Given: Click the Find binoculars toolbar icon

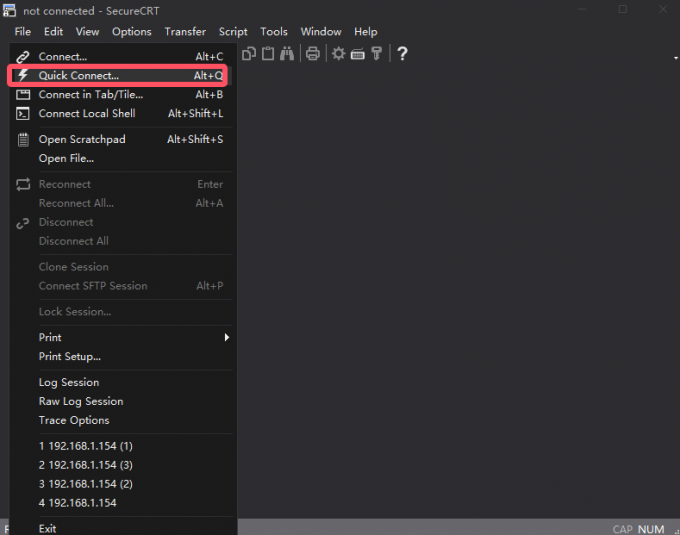Looking at the screenshot, I should (x=287, y=54).
